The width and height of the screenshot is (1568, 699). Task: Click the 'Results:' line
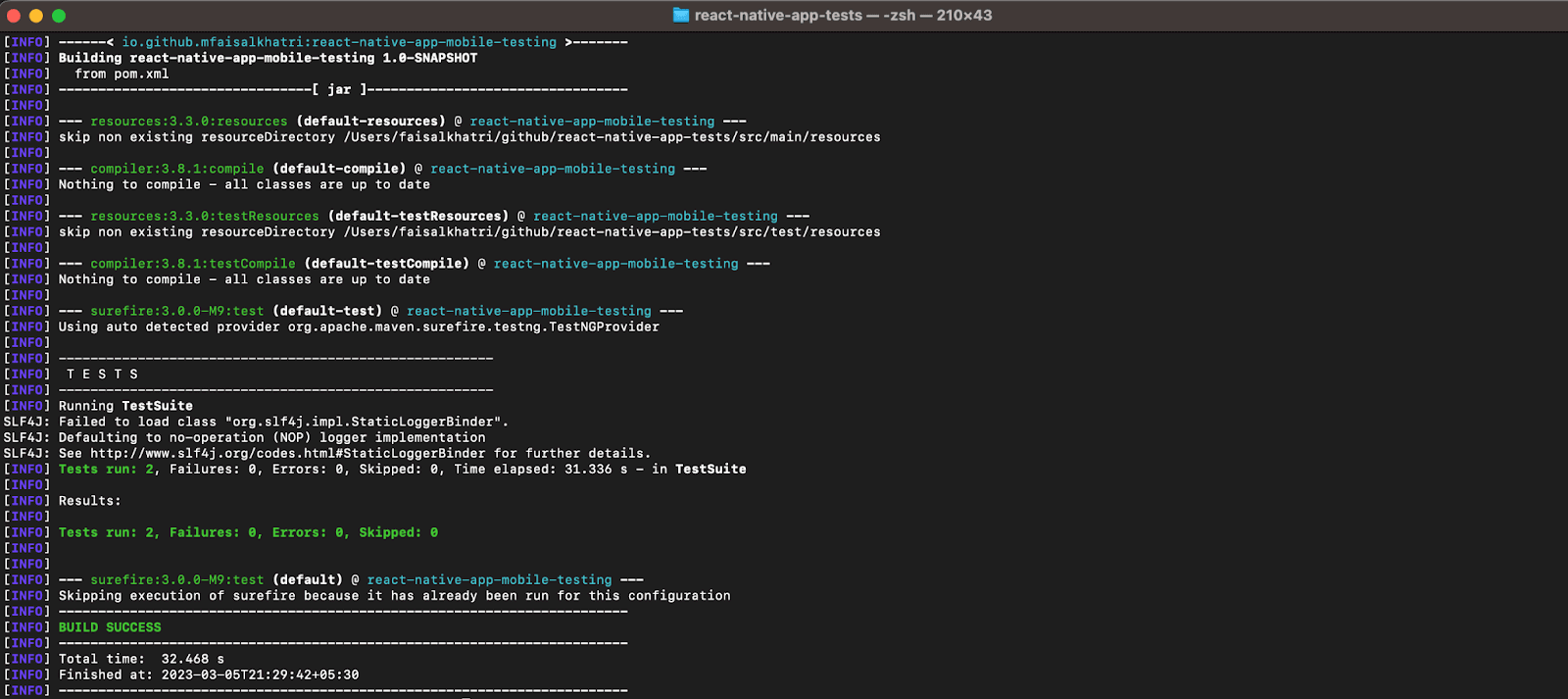pyautogui.click(x=89, y=501)
